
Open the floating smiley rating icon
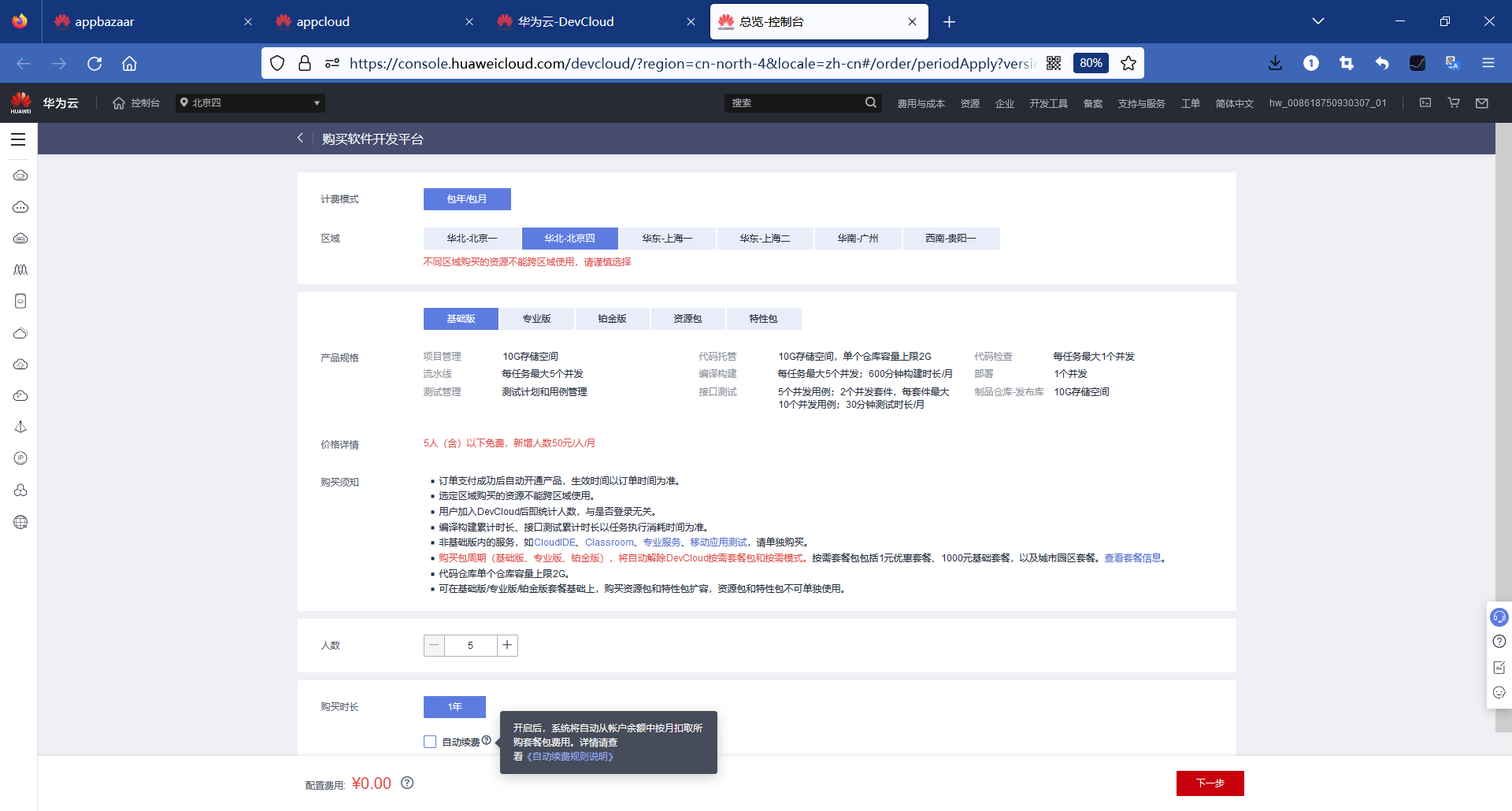coord(1499,693)
